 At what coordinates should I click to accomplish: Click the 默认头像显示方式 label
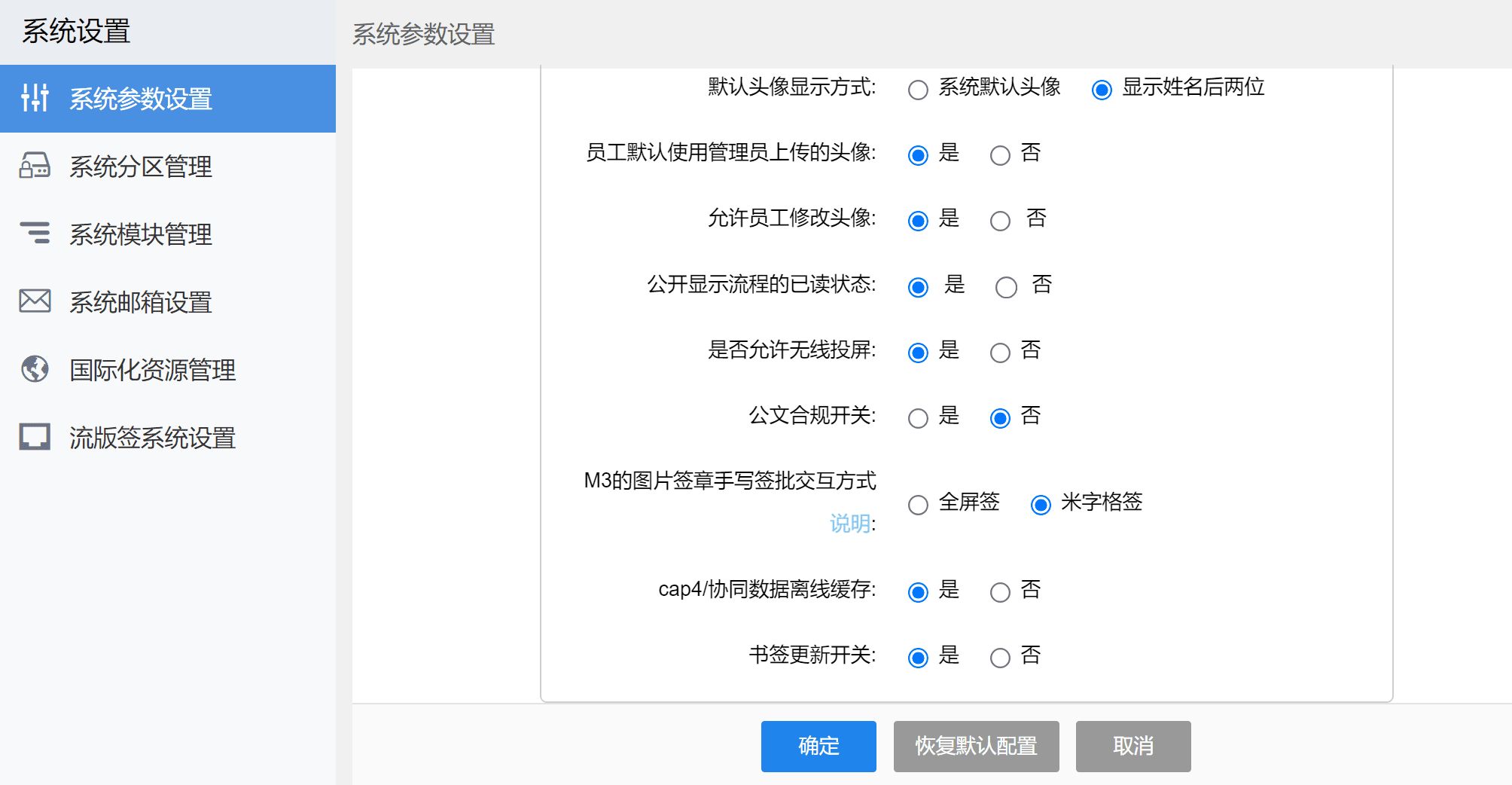point(791,87)
